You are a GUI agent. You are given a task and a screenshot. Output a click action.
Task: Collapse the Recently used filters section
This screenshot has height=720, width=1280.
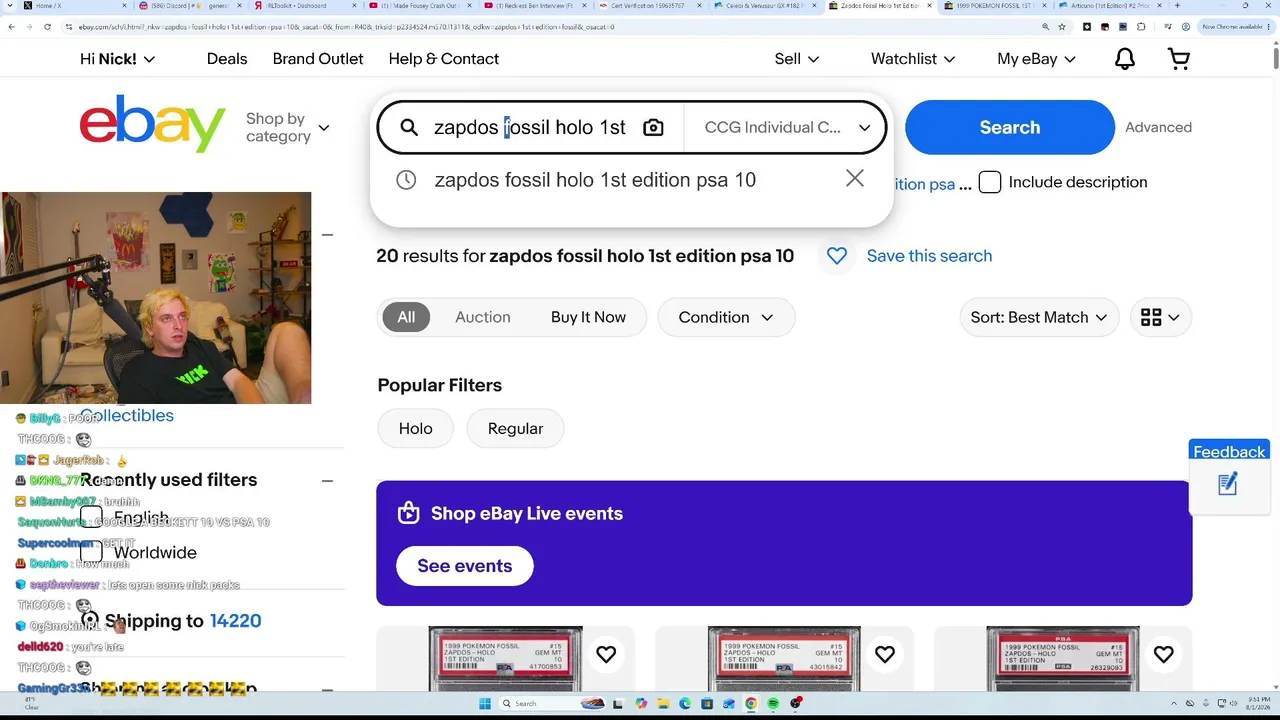pos(327,480)
